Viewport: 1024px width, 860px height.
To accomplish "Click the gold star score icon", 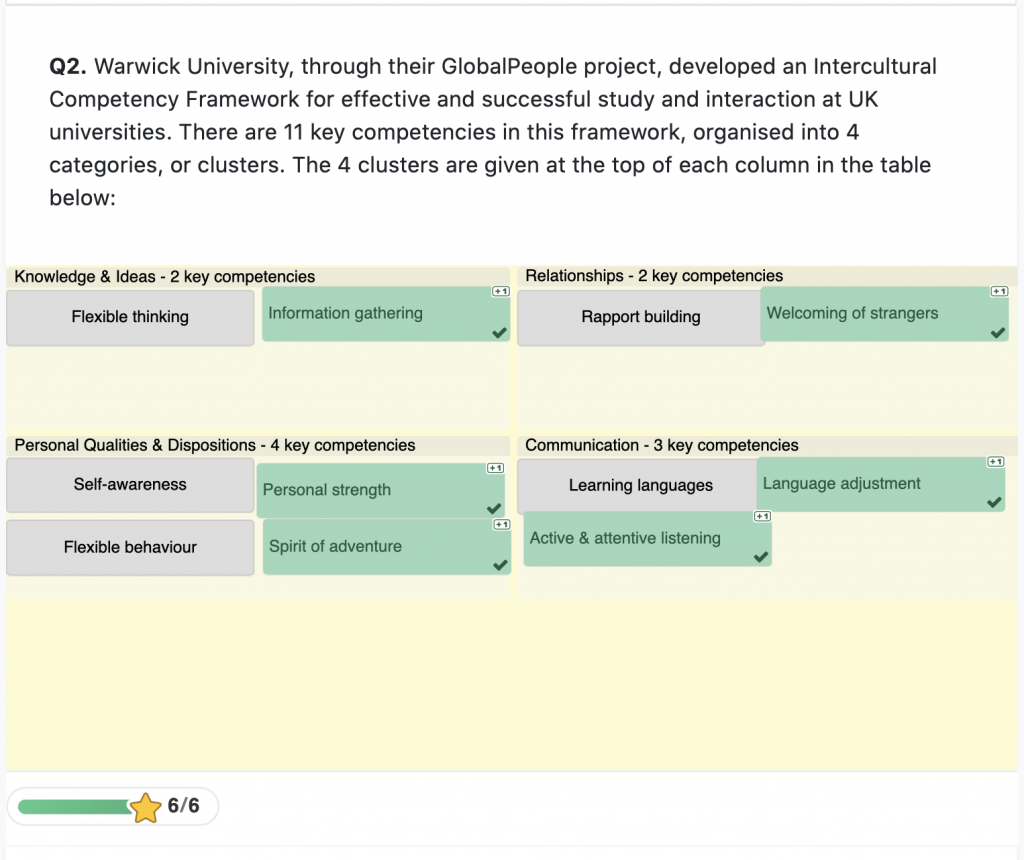I will pyautogui.click(x=146, y=807).
